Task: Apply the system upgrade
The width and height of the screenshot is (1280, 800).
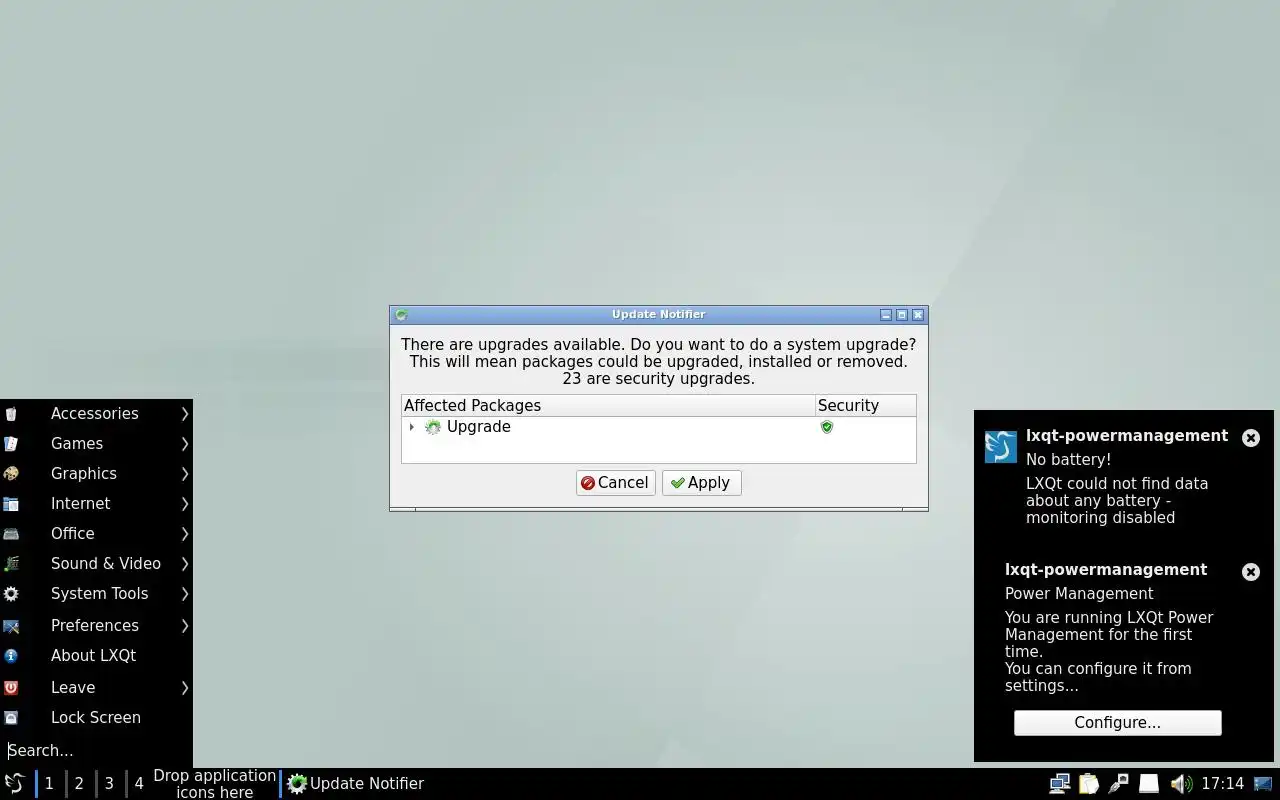Action: [x=701, y=482]
